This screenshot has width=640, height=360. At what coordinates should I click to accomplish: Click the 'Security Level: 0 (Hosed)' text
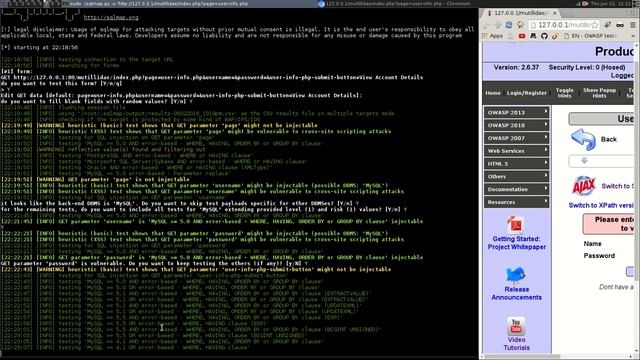point(587,67)
